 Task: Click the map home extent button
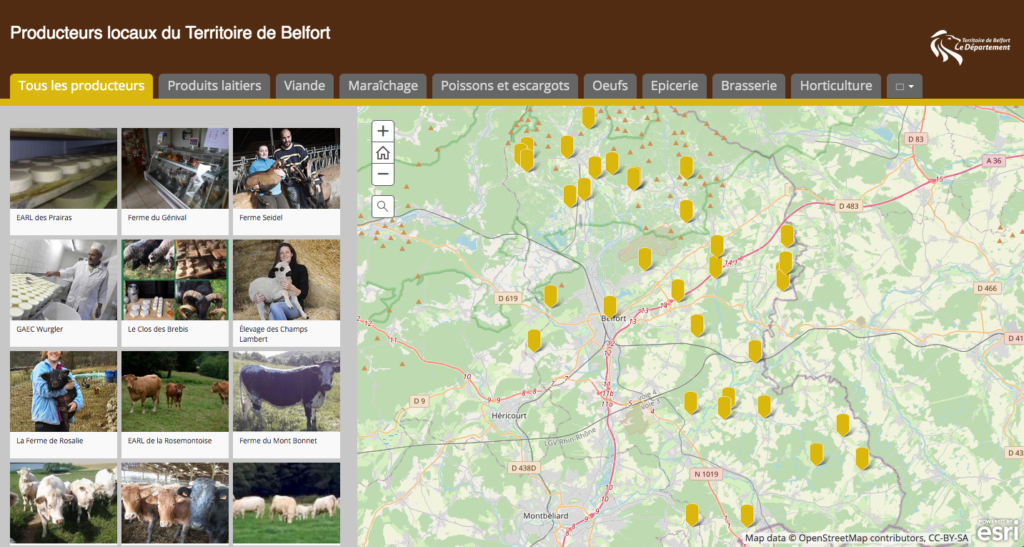coord(383,153)
